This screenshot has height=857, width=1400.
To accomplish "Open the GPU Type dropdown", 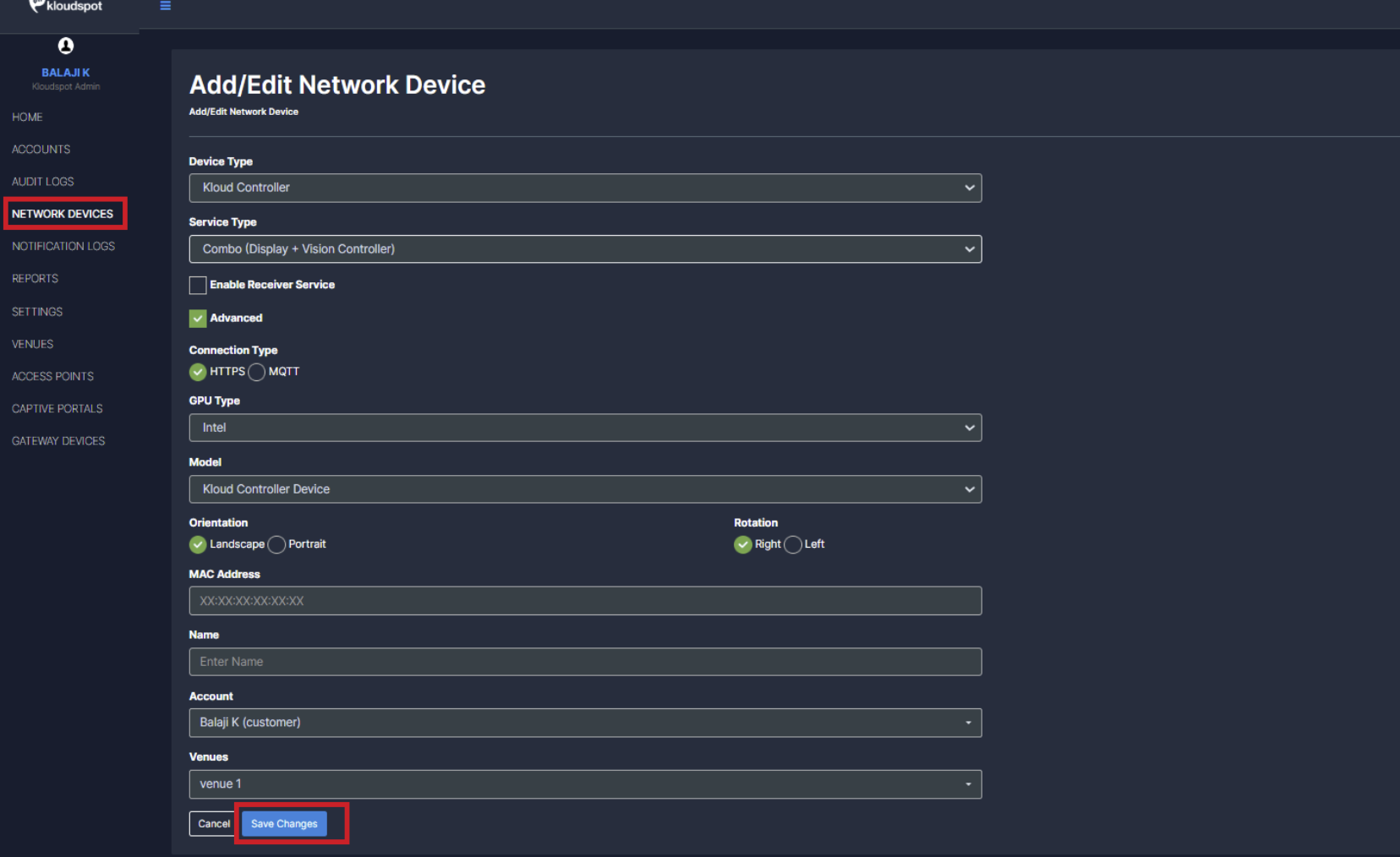I will (x=585, y=428).
